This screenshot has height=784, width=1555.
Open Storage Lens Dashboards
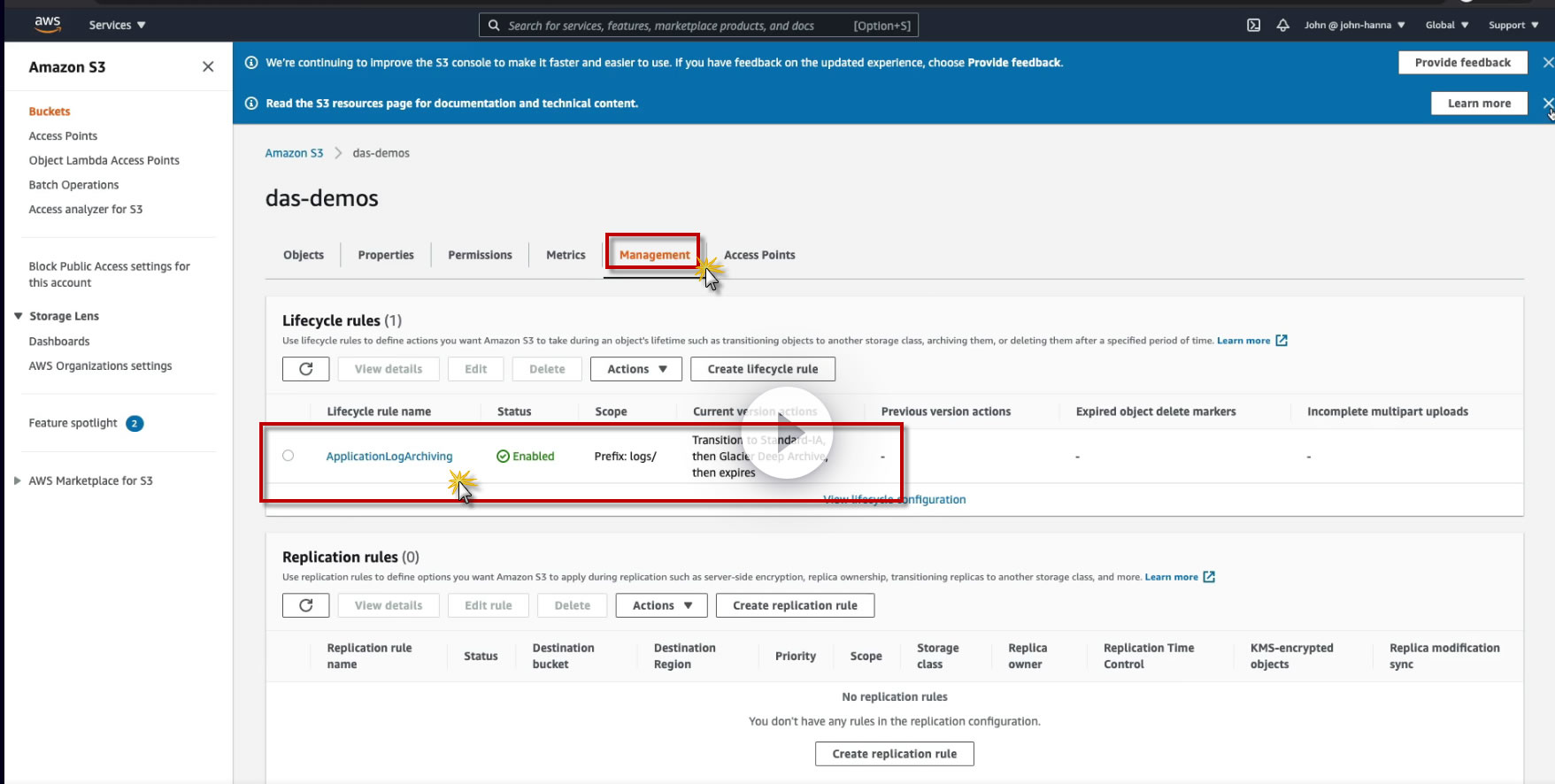point(59,342)
